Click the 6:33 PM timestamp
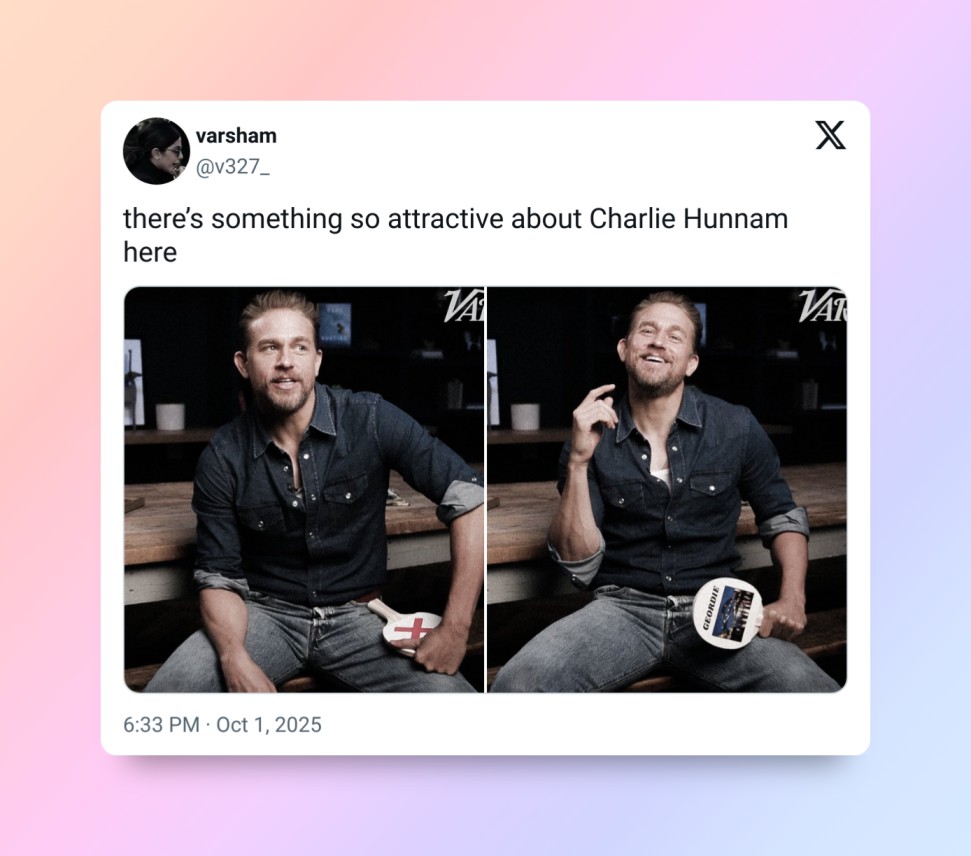Image resolution: width=971 pixels, height=856 pixels. click(x=161, y=725)
